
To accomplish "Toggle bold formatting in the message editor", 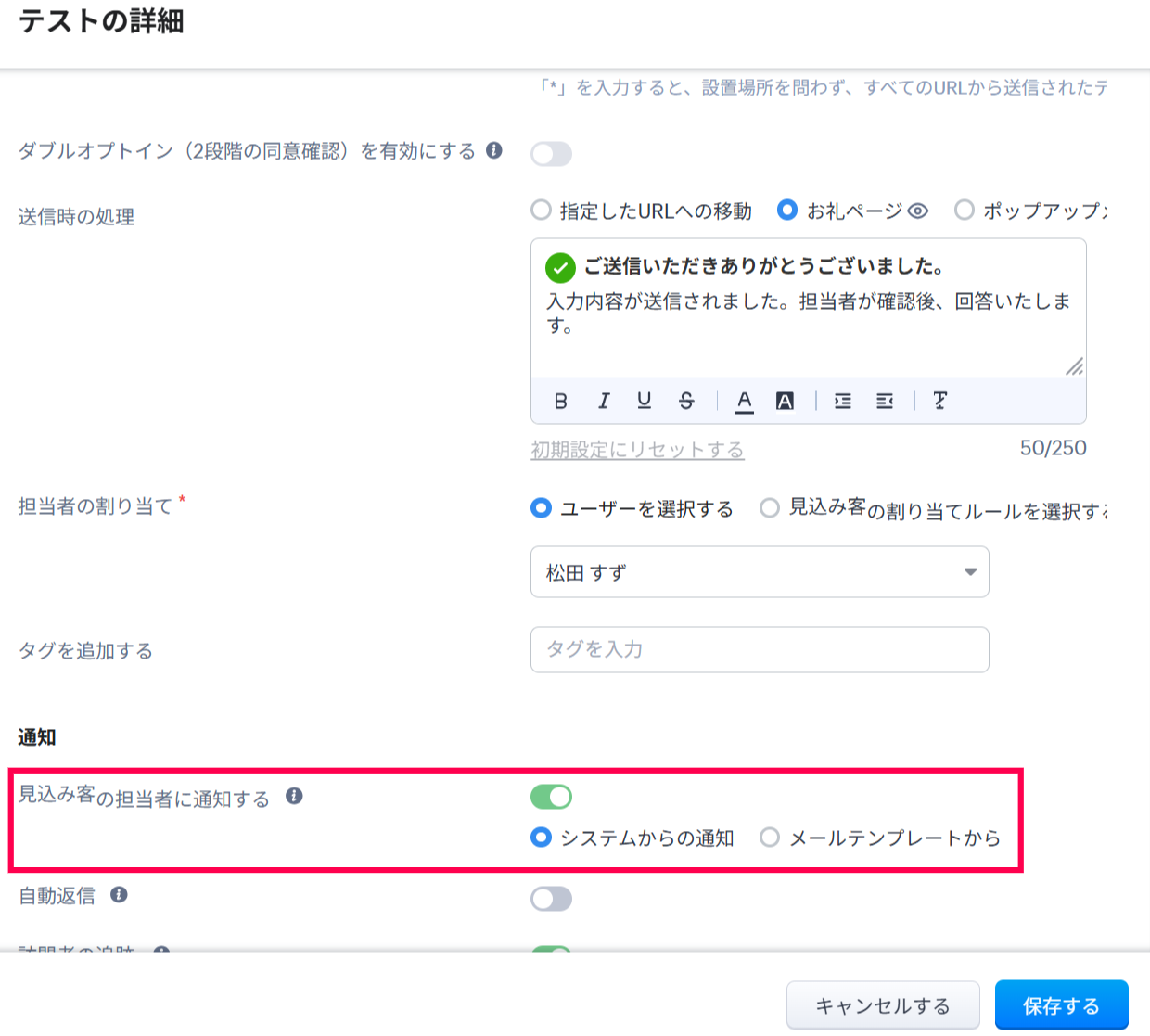I will tap(560, 401).
